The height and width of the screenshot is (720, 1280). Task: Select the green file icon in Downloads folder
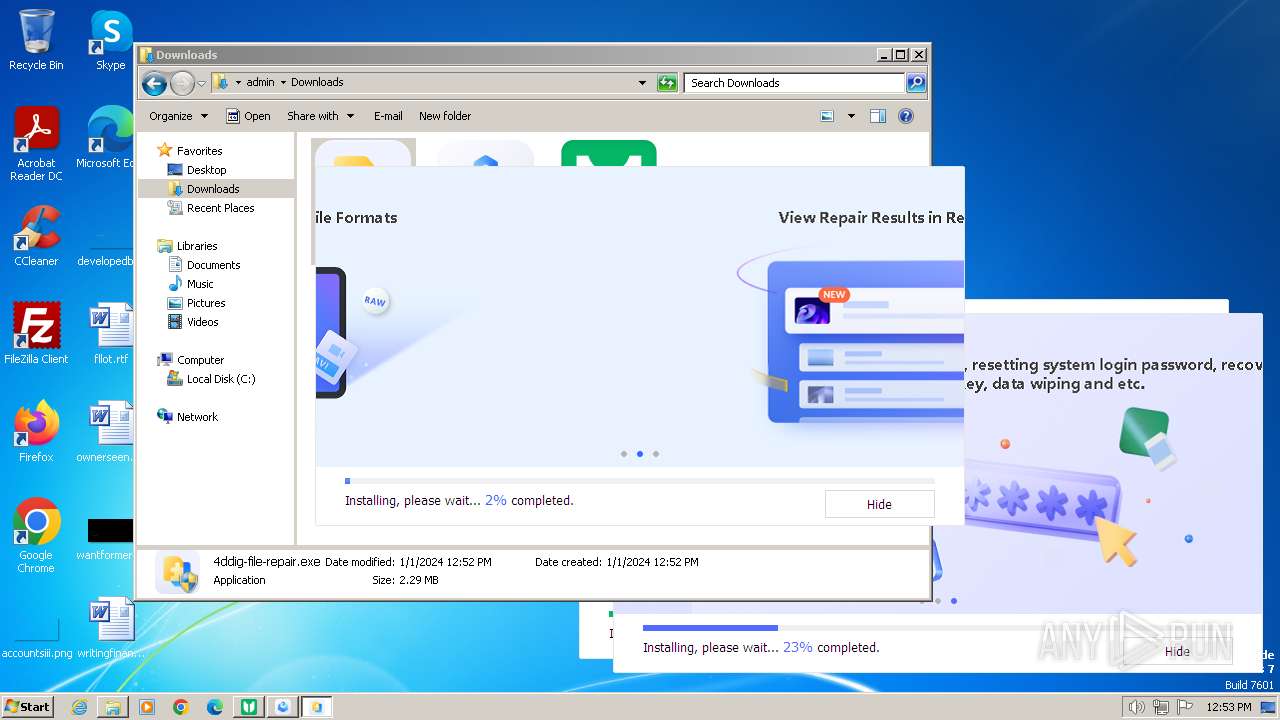(608, 153)
